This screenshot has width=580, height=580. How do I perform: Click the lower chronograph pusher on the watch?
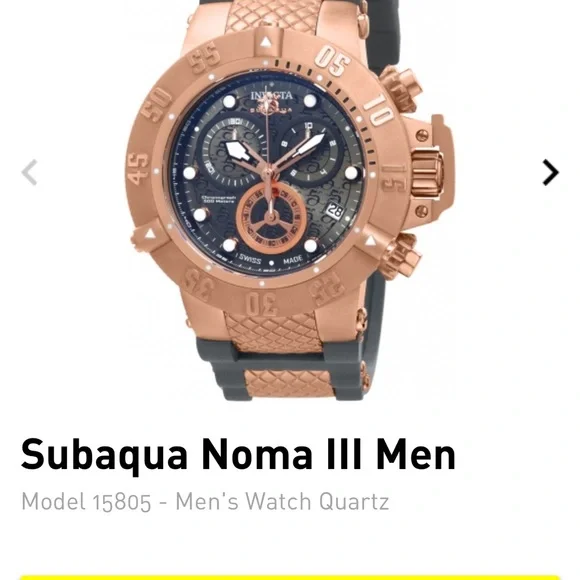click(x=401, y=255)
